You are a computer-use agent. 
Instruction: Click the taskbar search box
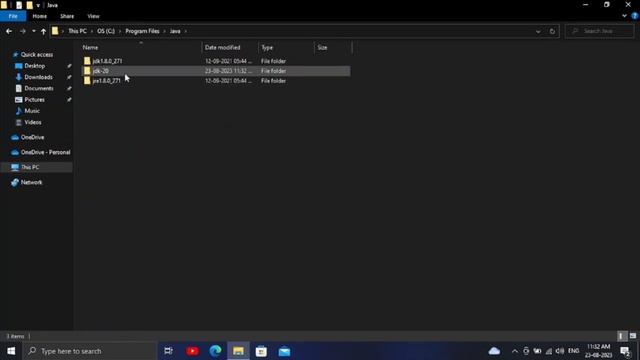click(90, 351)
